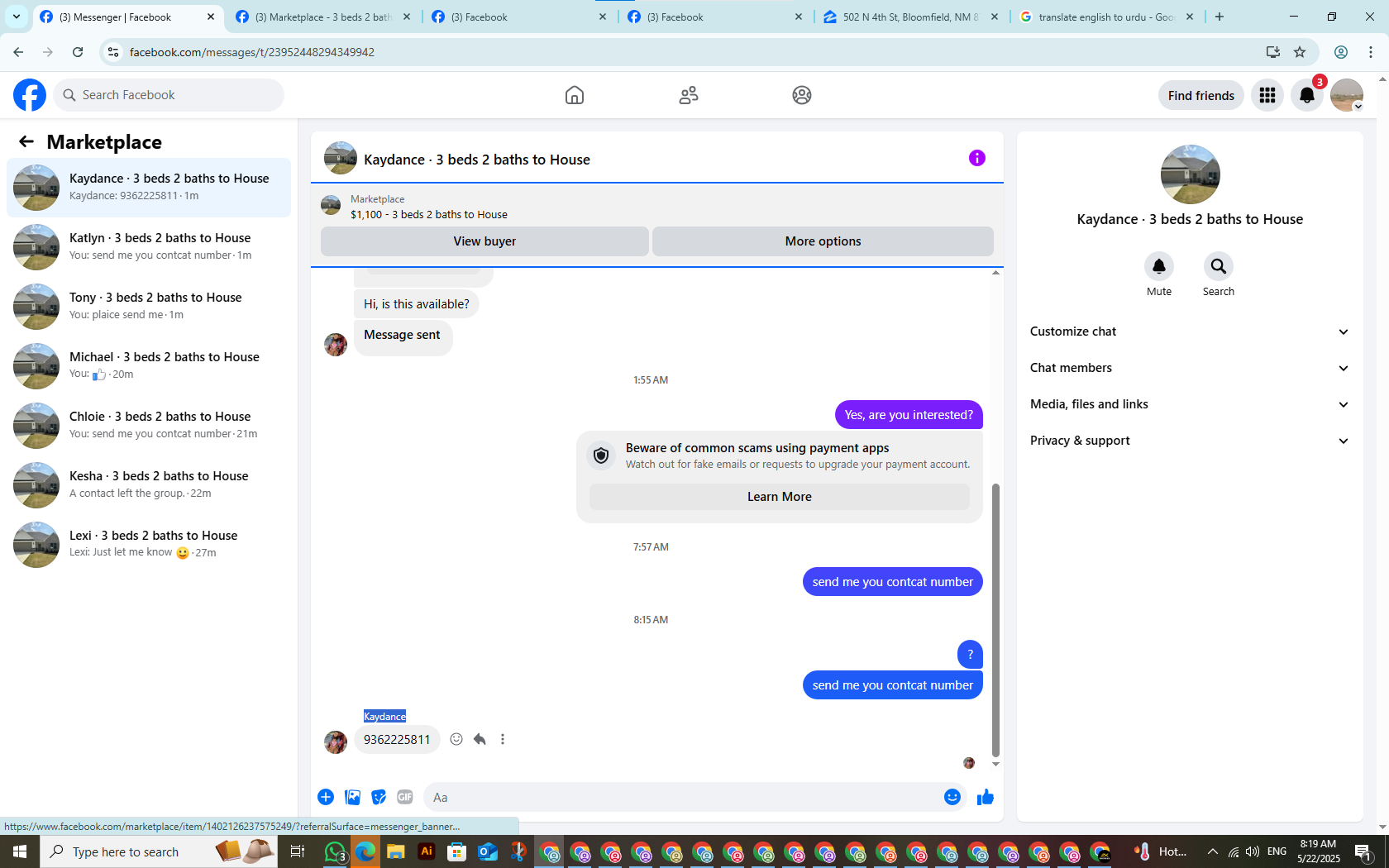The image size is (1389, 868).
Task: Click the Search Facebook field
Action: pos(169,95)
